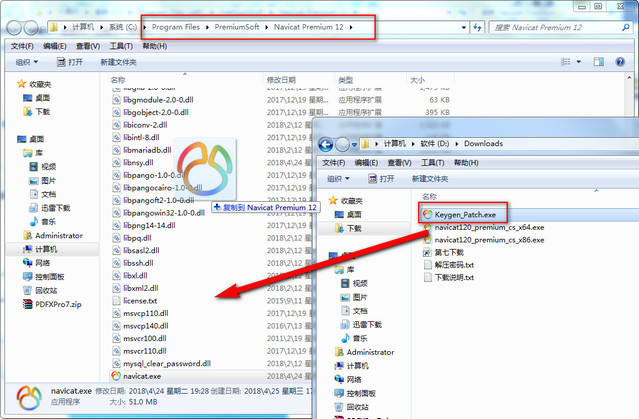Select libgmodule-2.0-0.dll file
This screenshot has width=639, height=419.
[153, 99]
